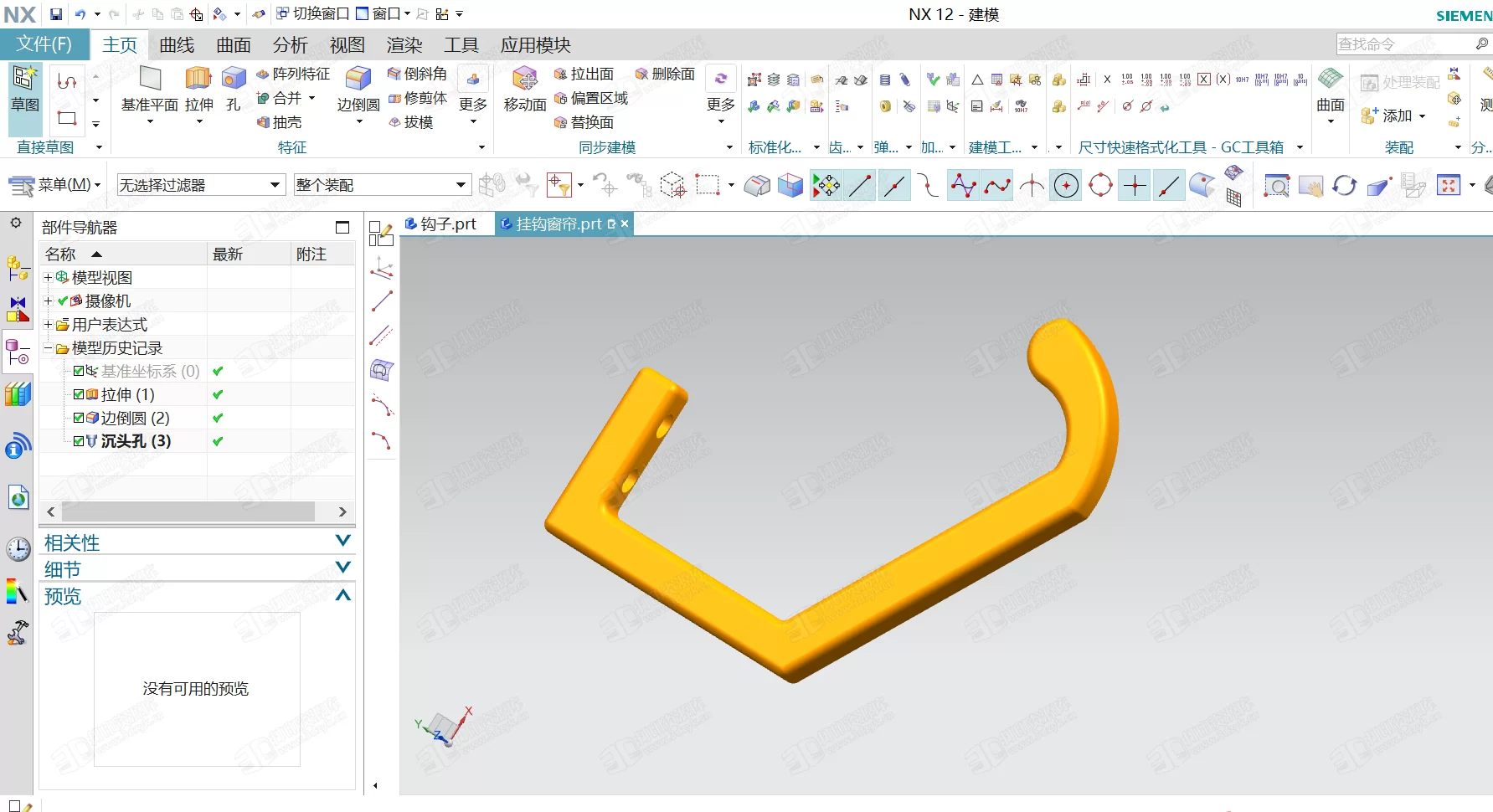
Task: Select the Extrude (拉伸) tool
Action: 198,90
